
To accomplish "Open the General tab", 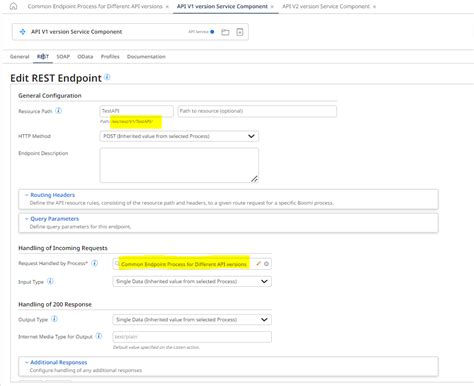I will 20,57.
